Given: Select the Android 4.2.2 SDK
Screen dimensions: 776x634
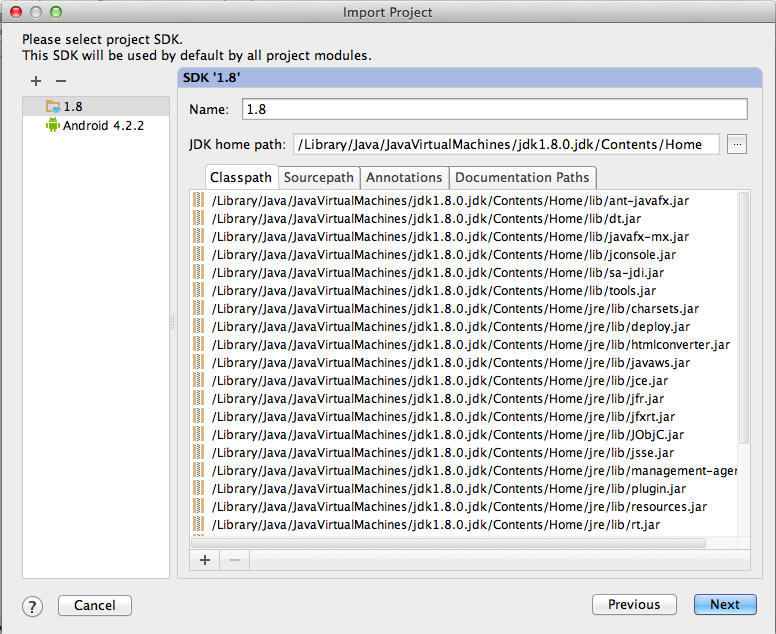Looking at the screenshot, I should (103, 126).
